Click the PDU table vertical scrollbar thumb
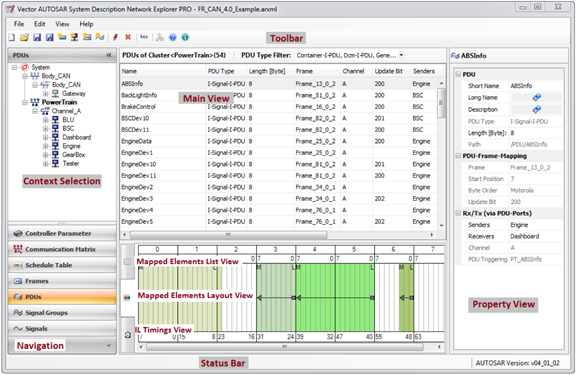 pyautogui.click(x=441, y=103)
